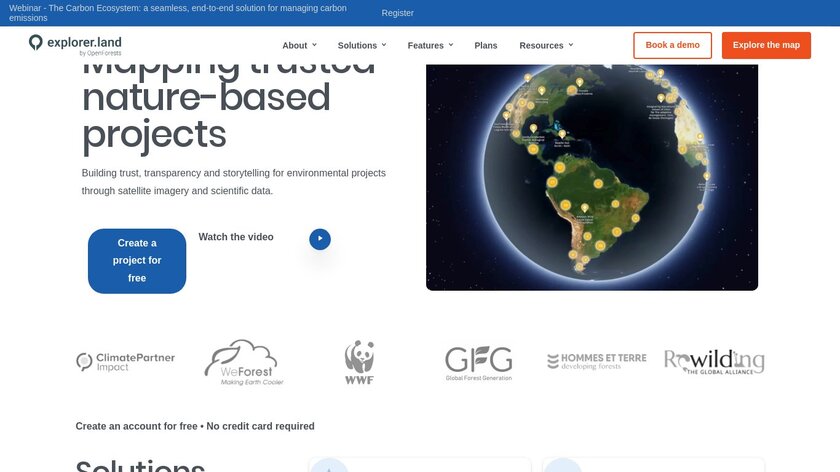Screen dimensions: 840x472
Task: Click the WeForest cloud logo
Action: [x=239, y=362]
